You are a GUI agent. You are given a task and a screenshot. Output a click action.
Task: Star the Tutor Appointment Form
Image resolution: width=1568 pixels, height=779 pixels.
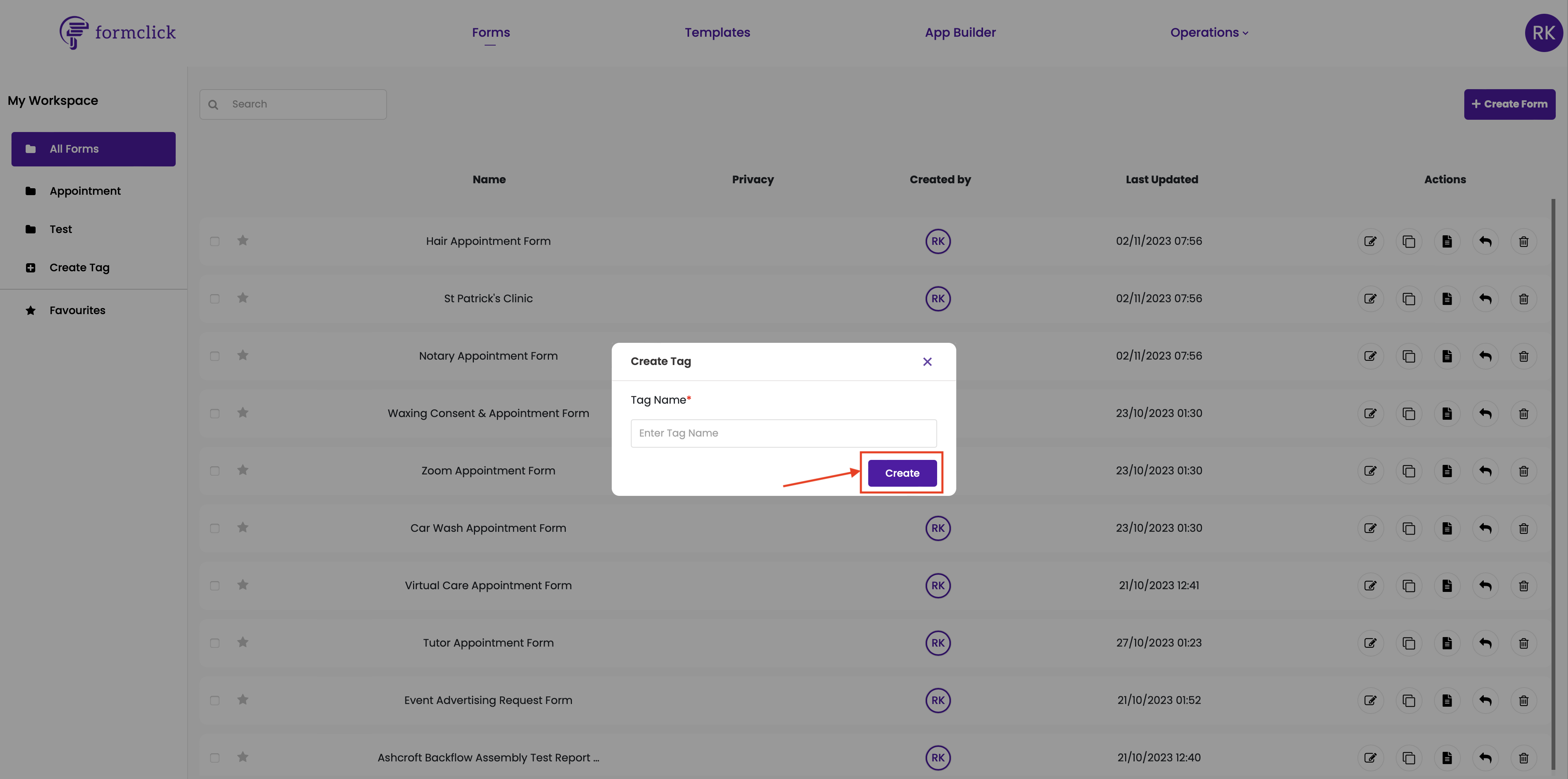click(243, 642)
